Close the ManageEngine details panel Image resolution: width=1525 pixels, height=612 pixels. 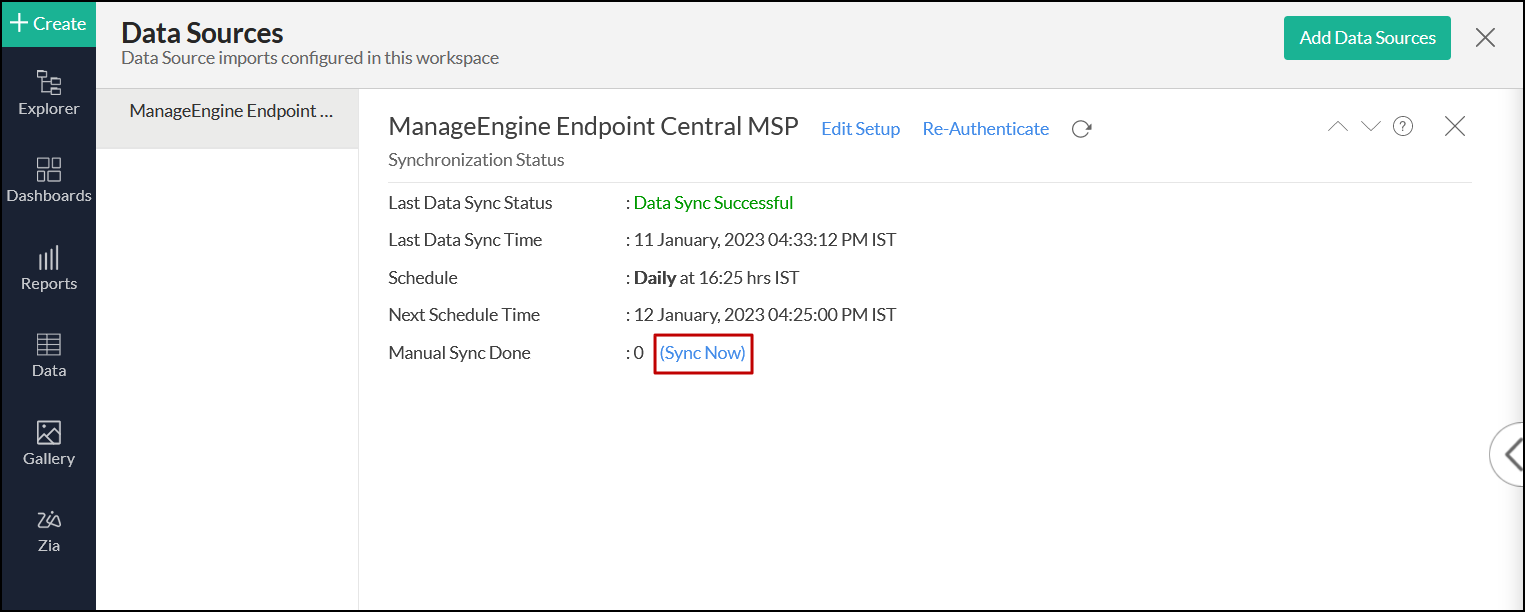click(x=1455, y=126)
